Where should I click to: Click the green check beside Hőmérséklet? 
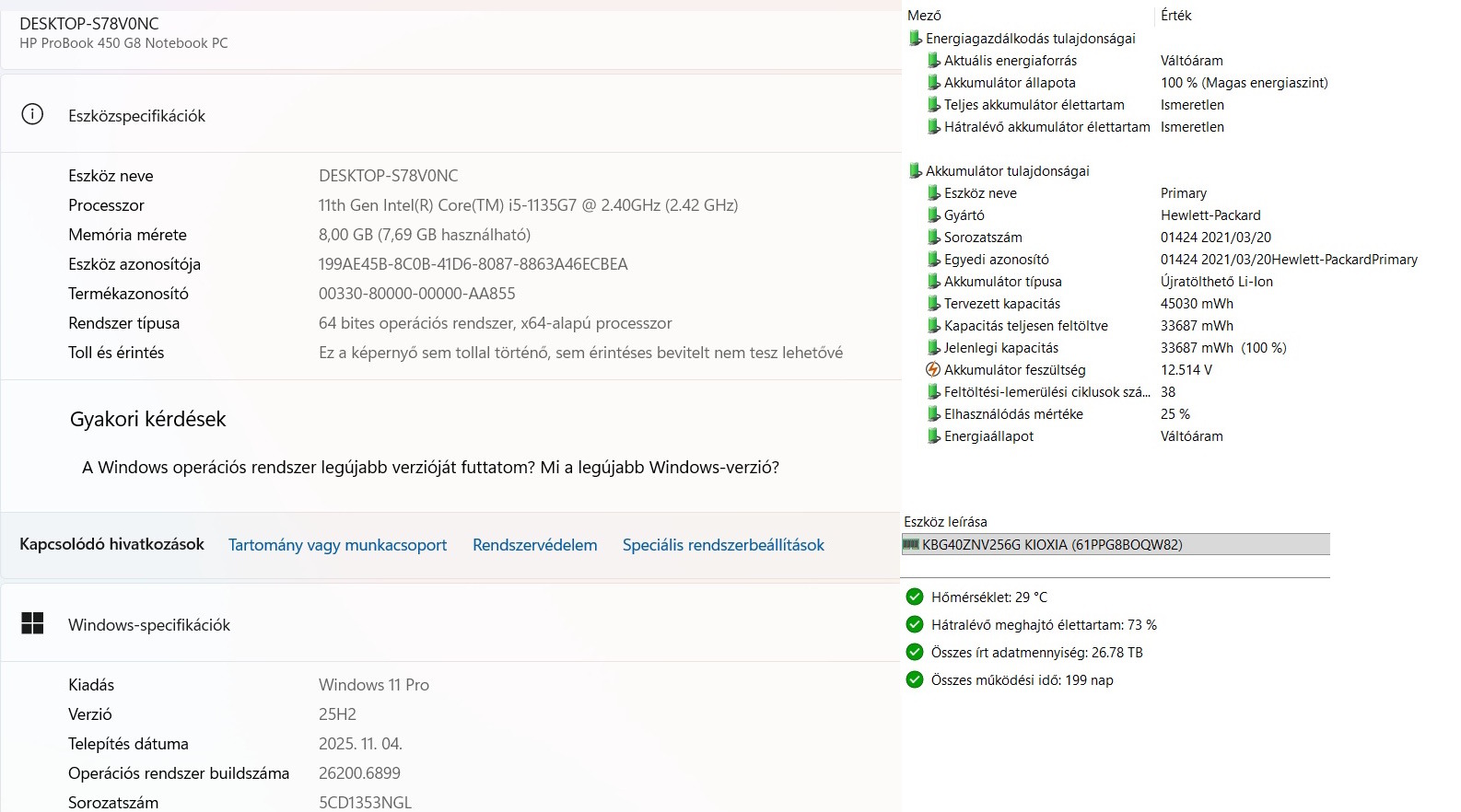click(x=915, y=597)
